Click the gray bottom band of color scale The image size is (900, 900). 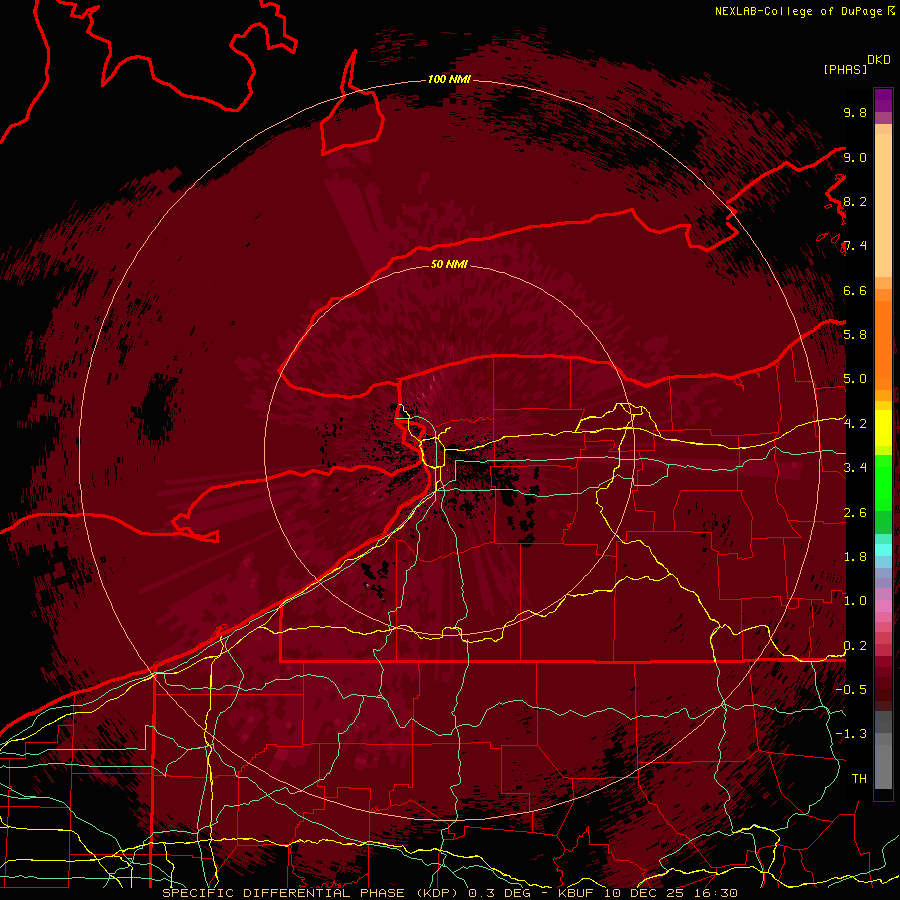(883, 751)
